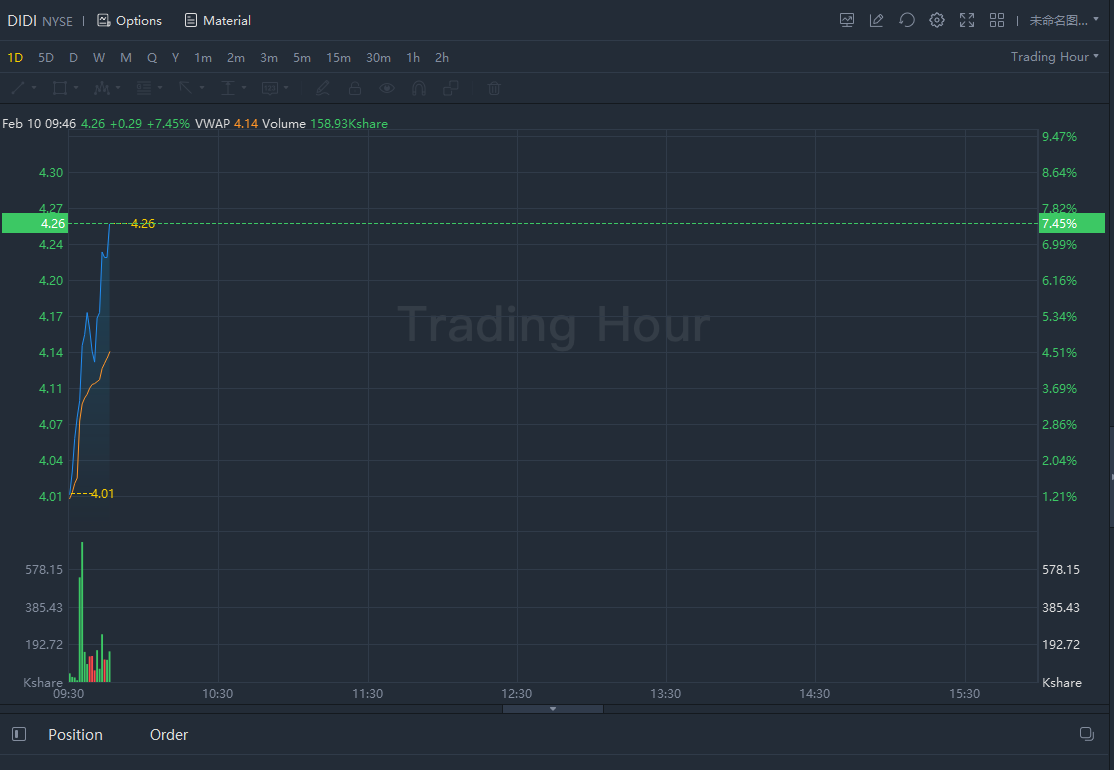1114x770 pixels.
Task: Expand the wave pattern tool options arrow
Action: [118, 88]
